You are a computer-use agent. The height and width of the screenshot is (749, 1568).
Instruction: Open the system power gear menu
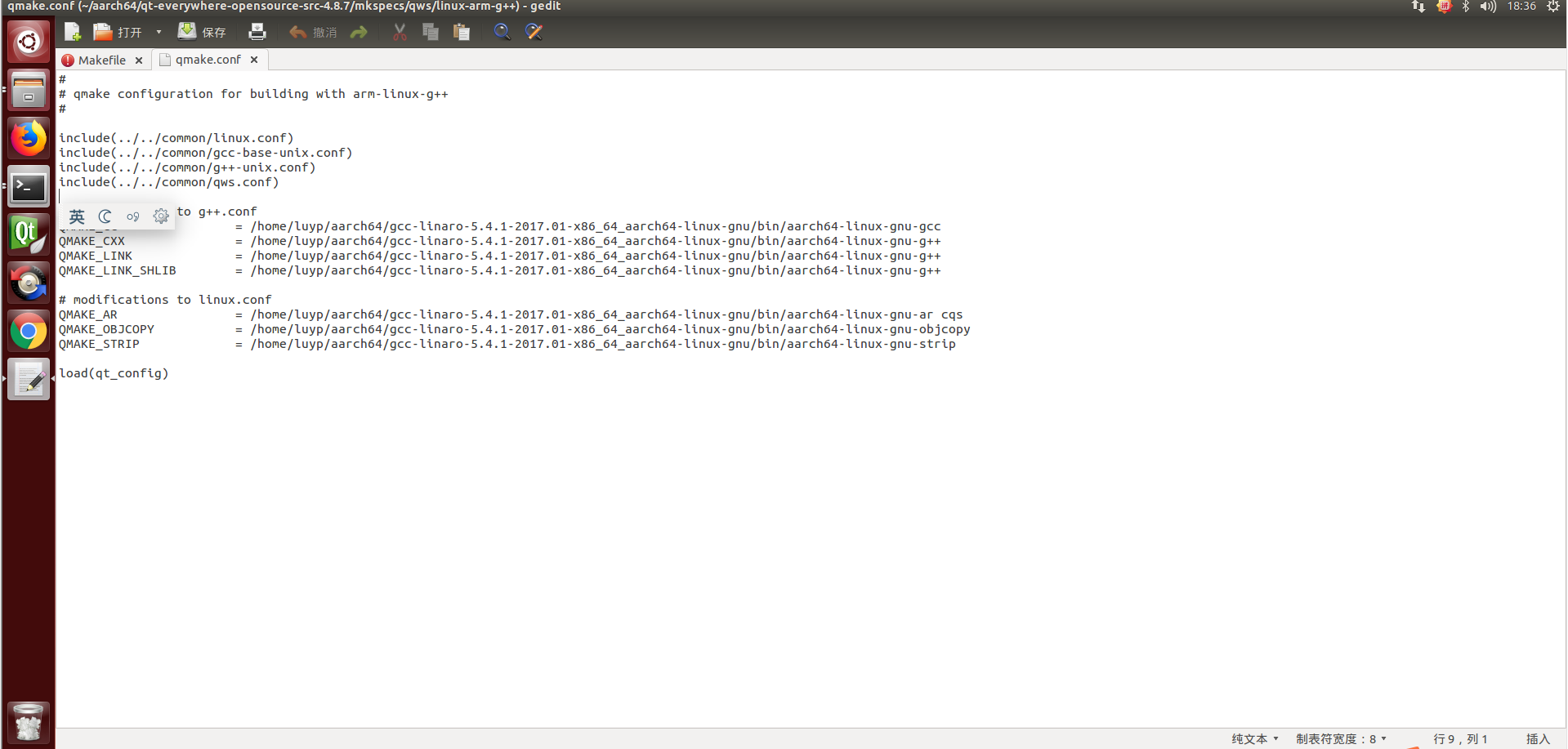[x=1553, y=7]
